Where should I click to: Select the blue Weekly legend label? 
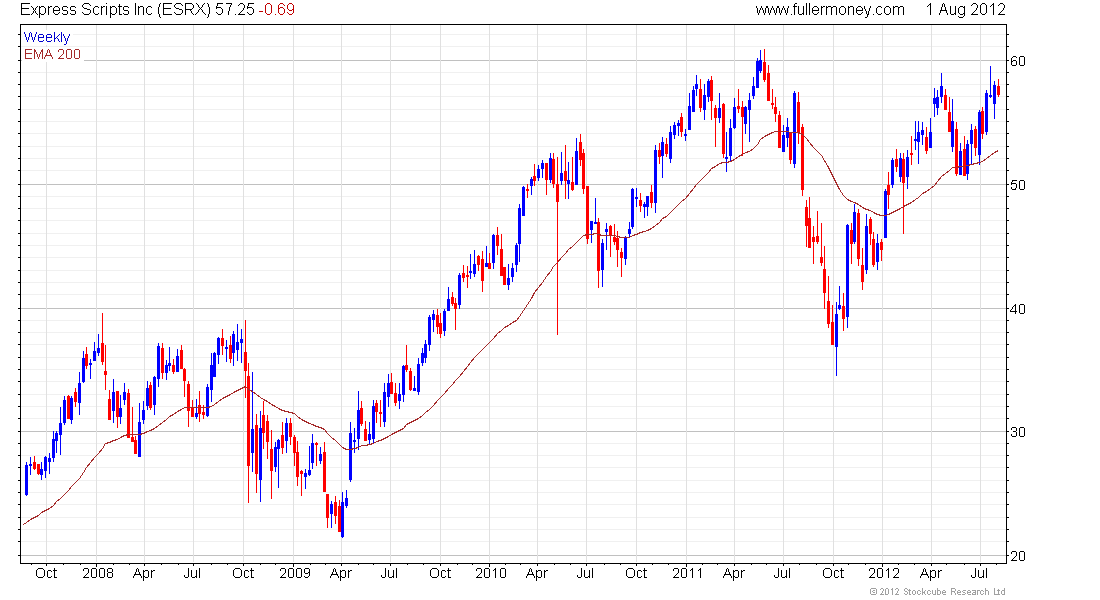pos(47,37)
